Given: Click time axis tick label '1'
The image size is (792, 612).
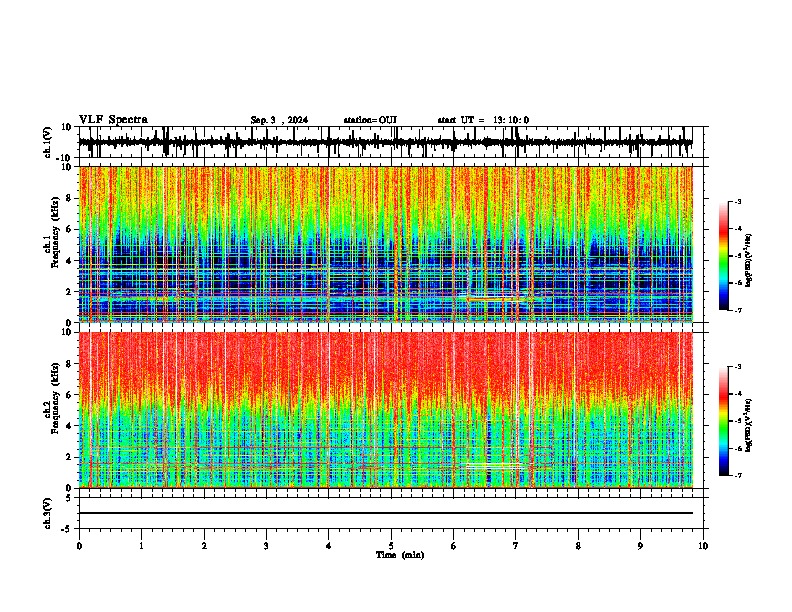Looking at the screenshot, I should pos(141,546).
